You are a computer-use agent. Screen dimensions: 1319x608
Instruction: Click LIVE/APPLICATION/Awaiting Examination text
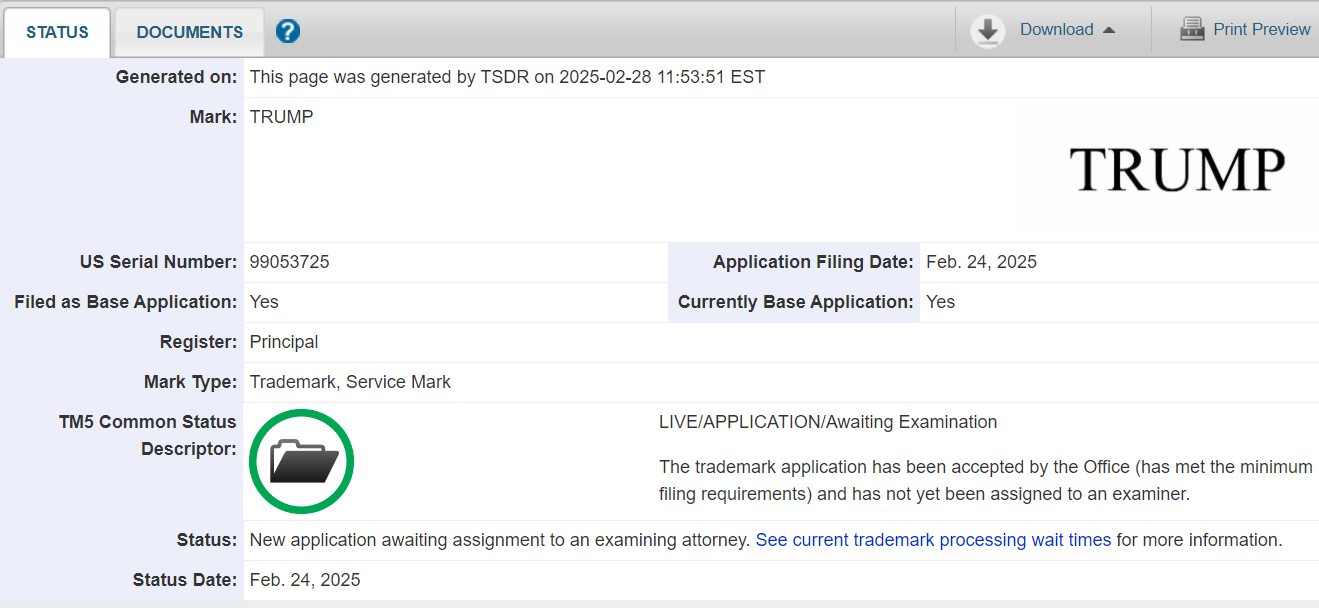point(828,422)
